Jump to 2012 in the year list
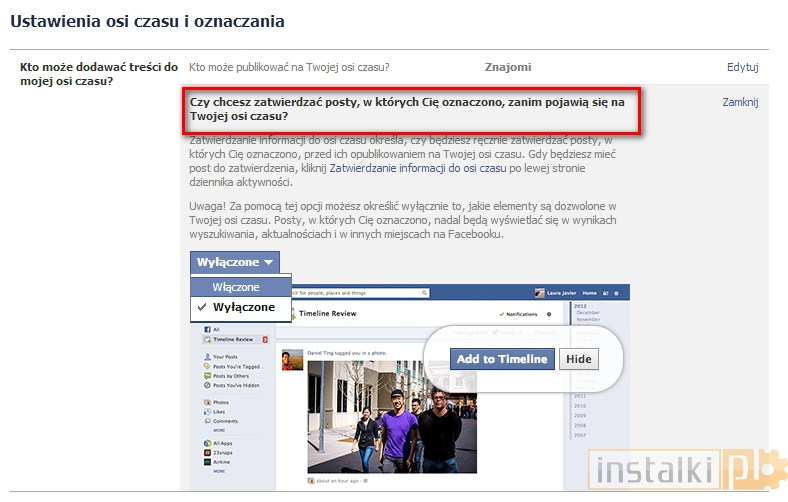Image resolution: width=788 pixels, height=502 pixels. point(580,306)
